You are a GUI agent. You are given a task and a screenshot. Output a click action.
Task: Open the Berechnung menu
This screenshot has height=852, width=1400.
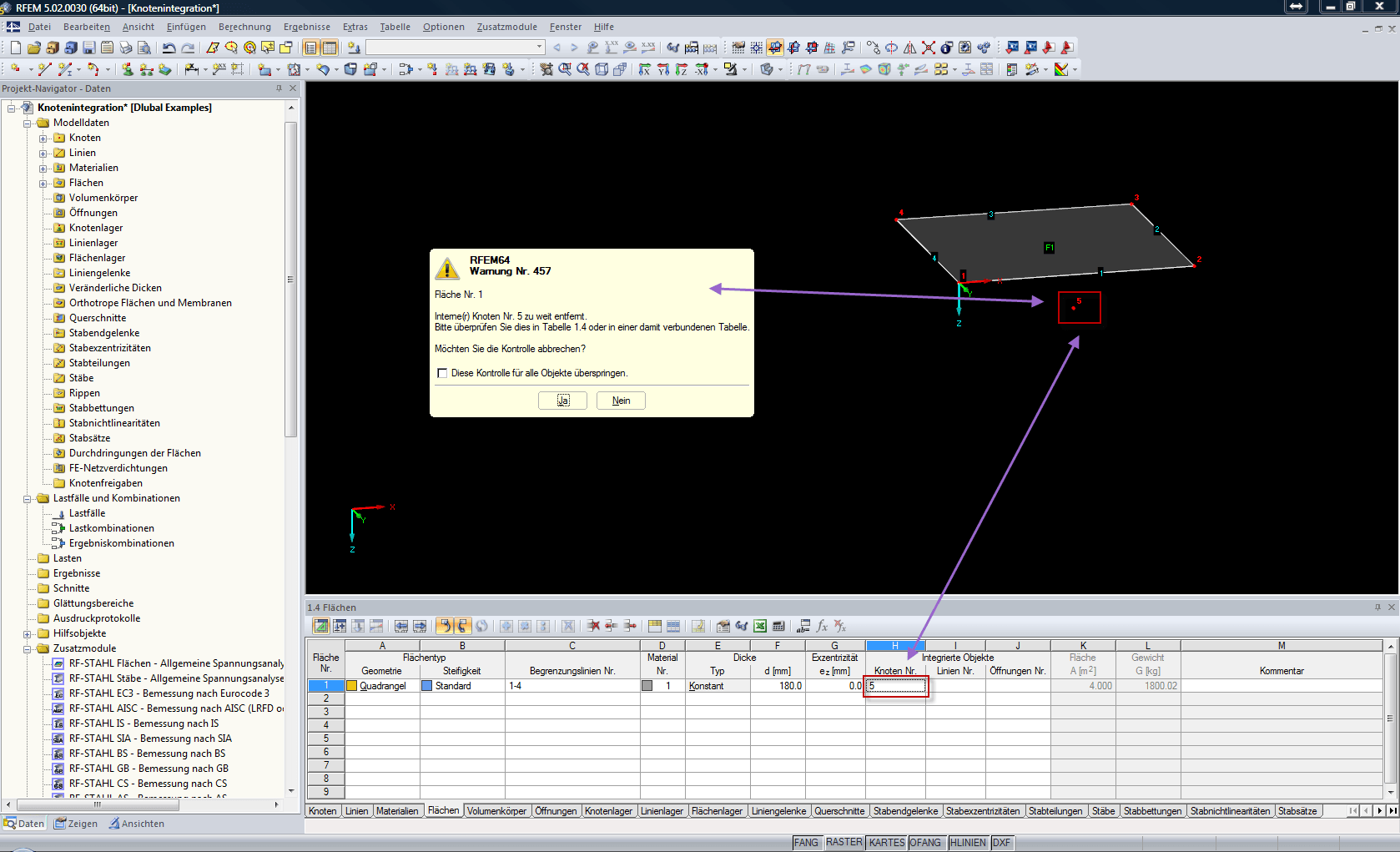coord(244,27)
